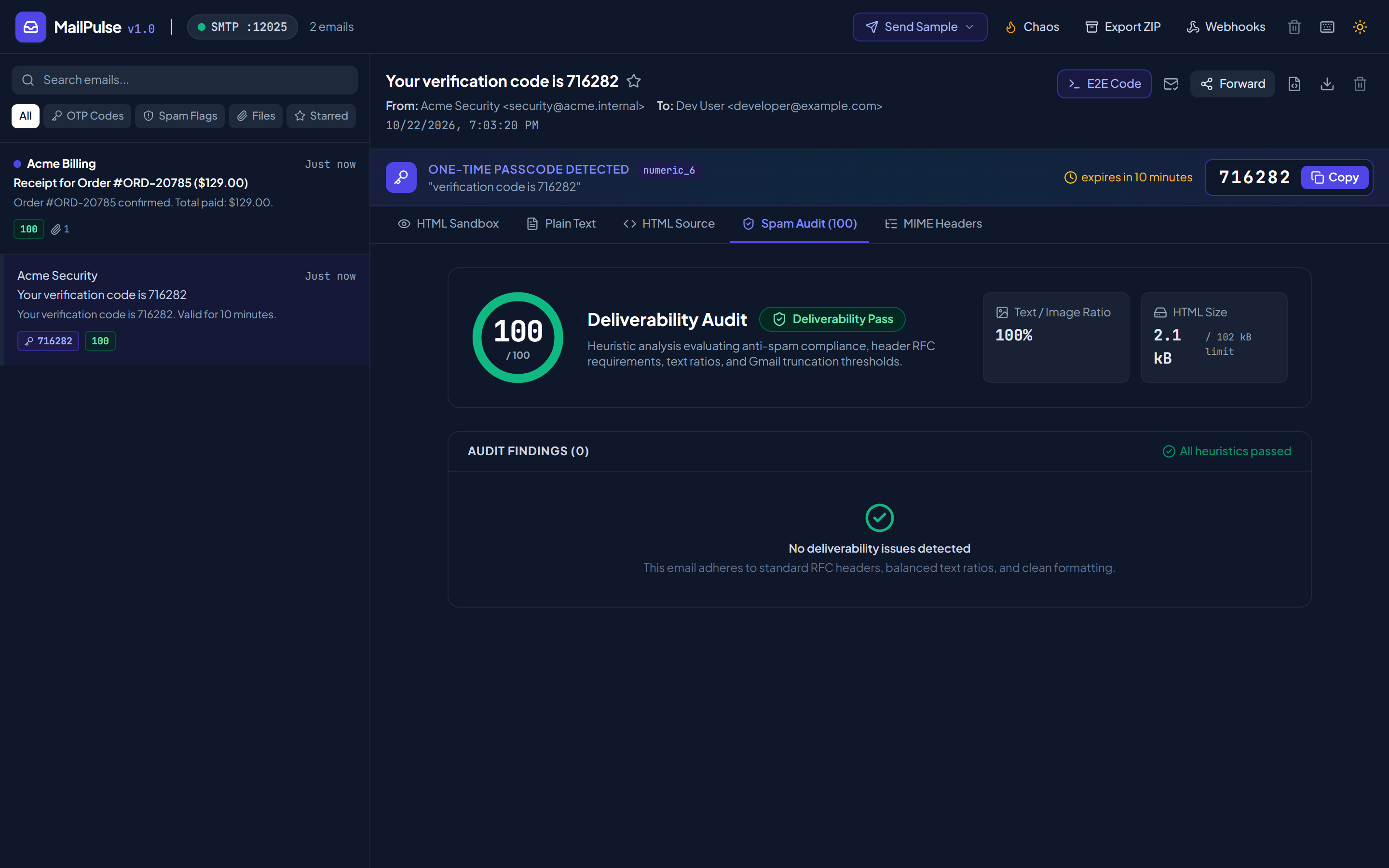Open the Send Sample dropdown
The image size is (1389, 868).
tap(920, 27)
